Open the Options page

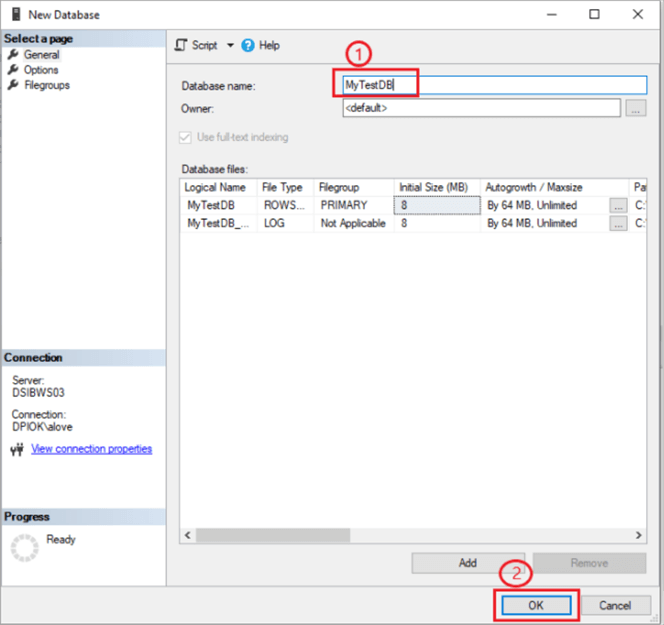point(41,70)
